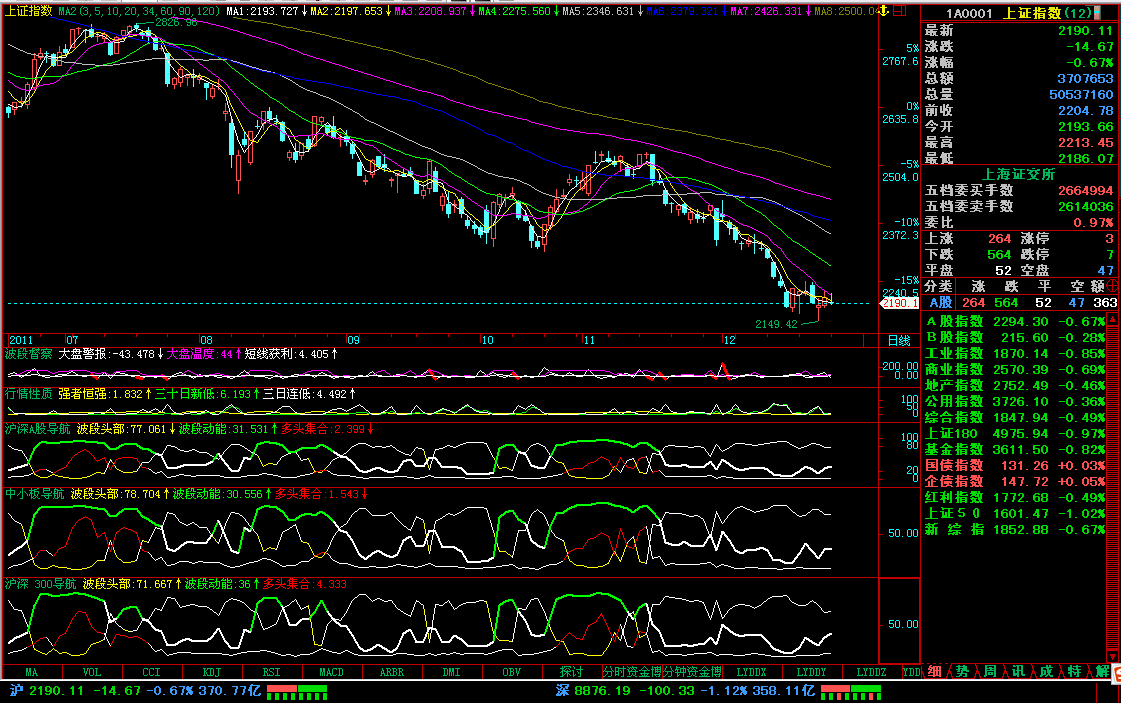Select the 国债指数 row
1121x703 pixels.
coord(1015,466)
